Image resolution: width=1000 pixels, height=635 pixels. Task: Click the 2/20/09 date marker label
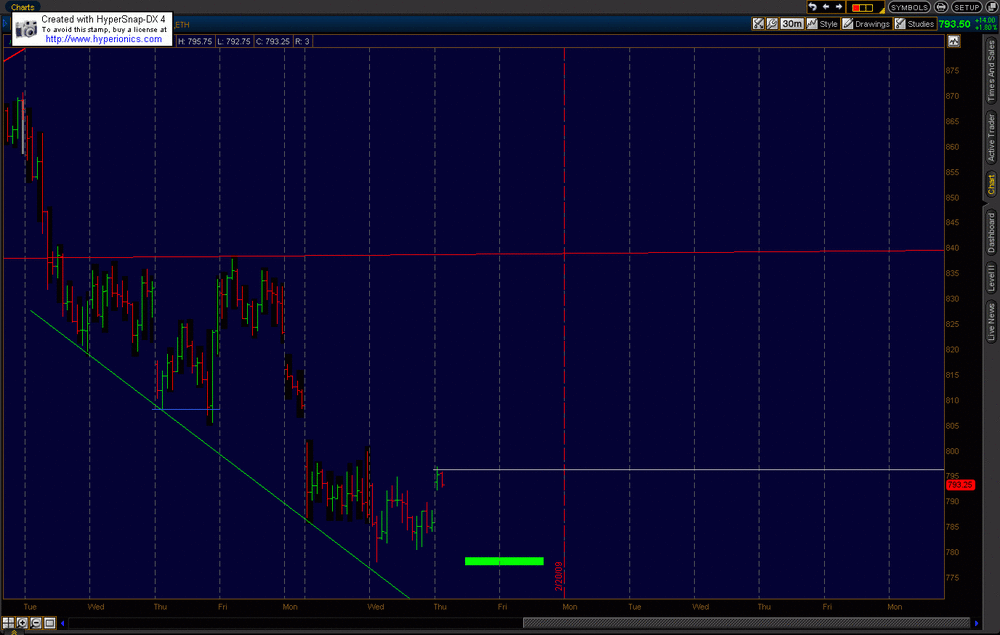tap(559, 576)
